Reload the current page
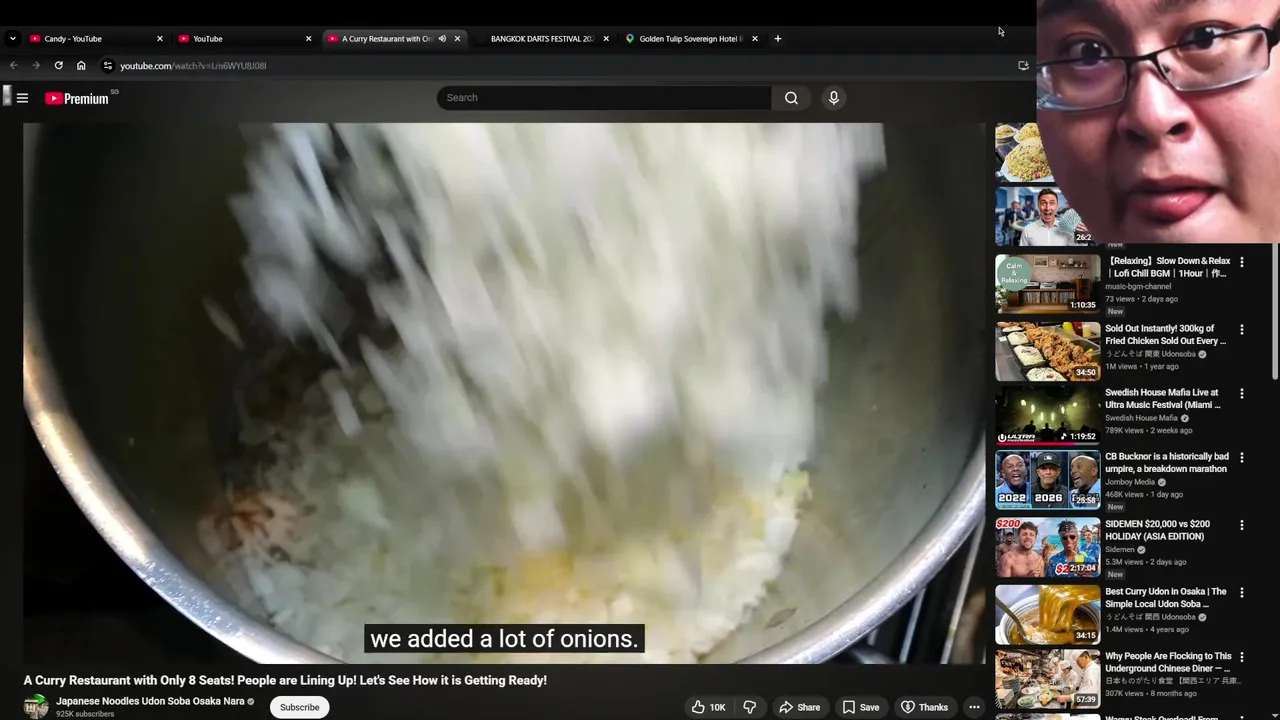 click(58, 66)
